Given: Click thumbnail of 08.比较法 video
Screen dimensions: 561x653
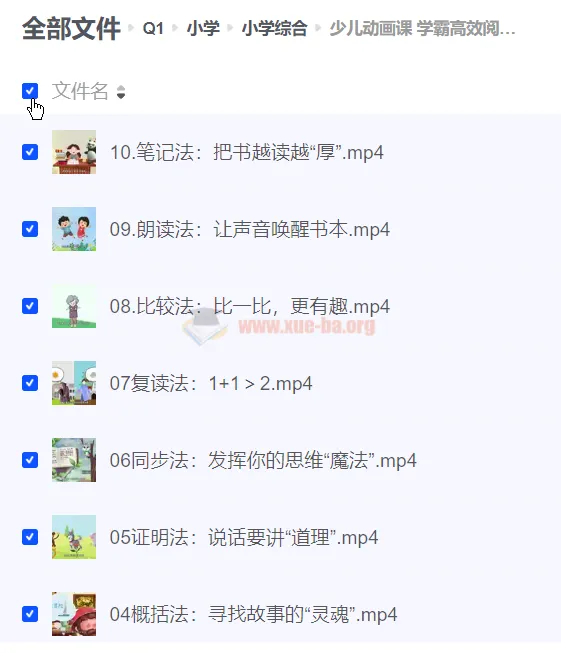Looking at the screenshot, I should coord(74,306).
